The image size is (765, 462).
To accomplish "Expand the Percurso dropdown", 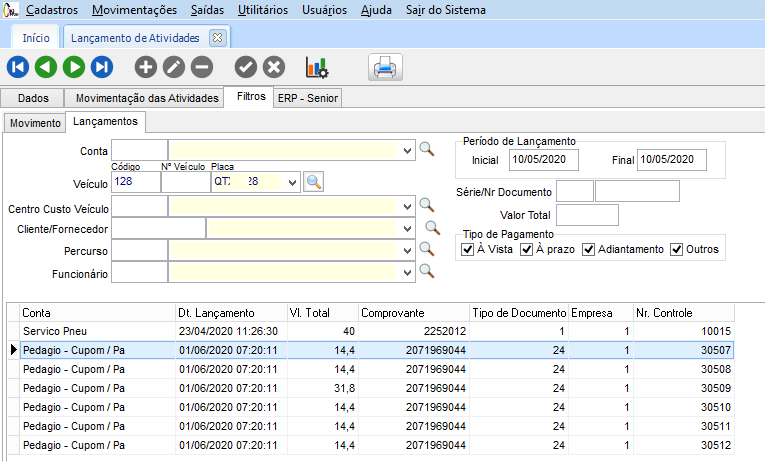I will [406, 249].
